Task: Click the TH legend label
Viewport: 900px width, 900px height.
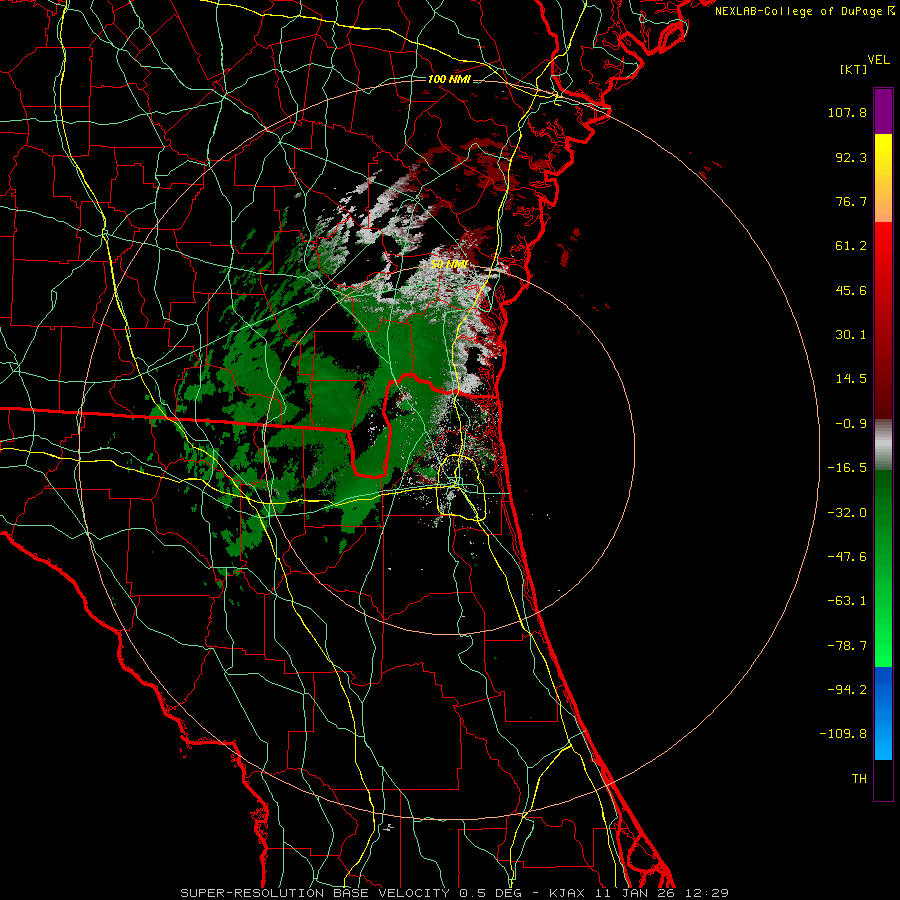Action: pos(859,779)
